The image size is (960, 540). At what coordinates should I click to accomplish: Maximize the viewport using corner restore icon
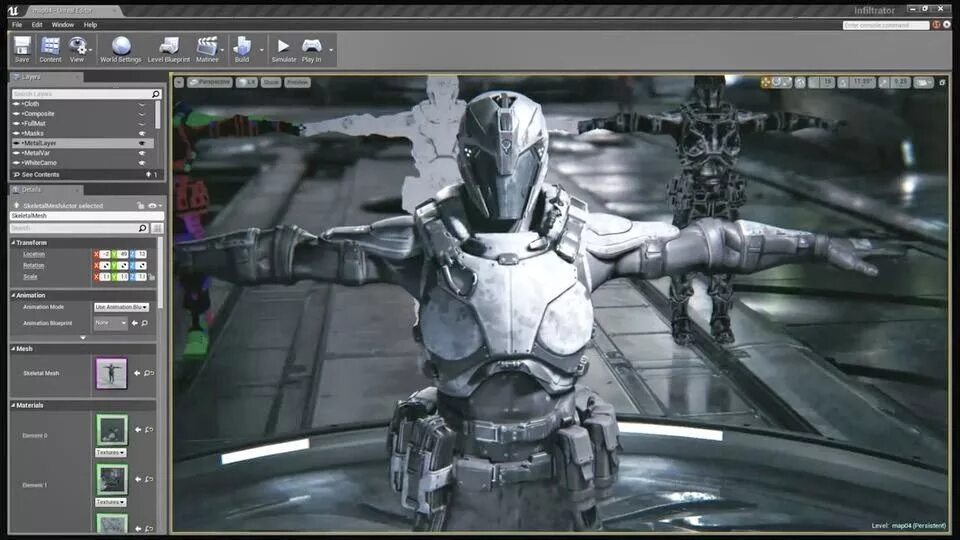tap(942, 82)
